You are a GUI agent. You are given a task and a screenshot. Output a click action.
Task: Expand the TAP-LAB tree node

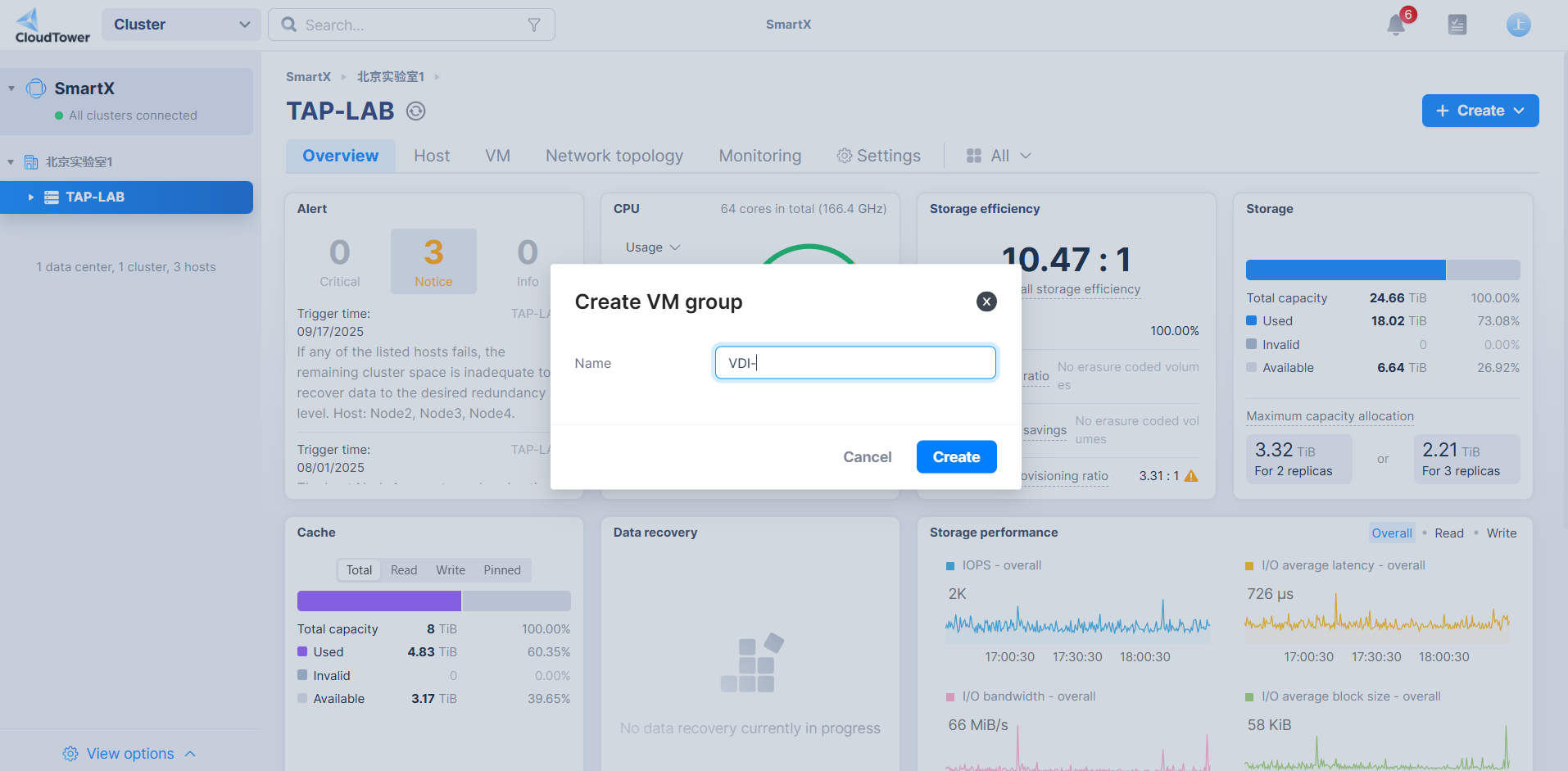tap(31, 197)
